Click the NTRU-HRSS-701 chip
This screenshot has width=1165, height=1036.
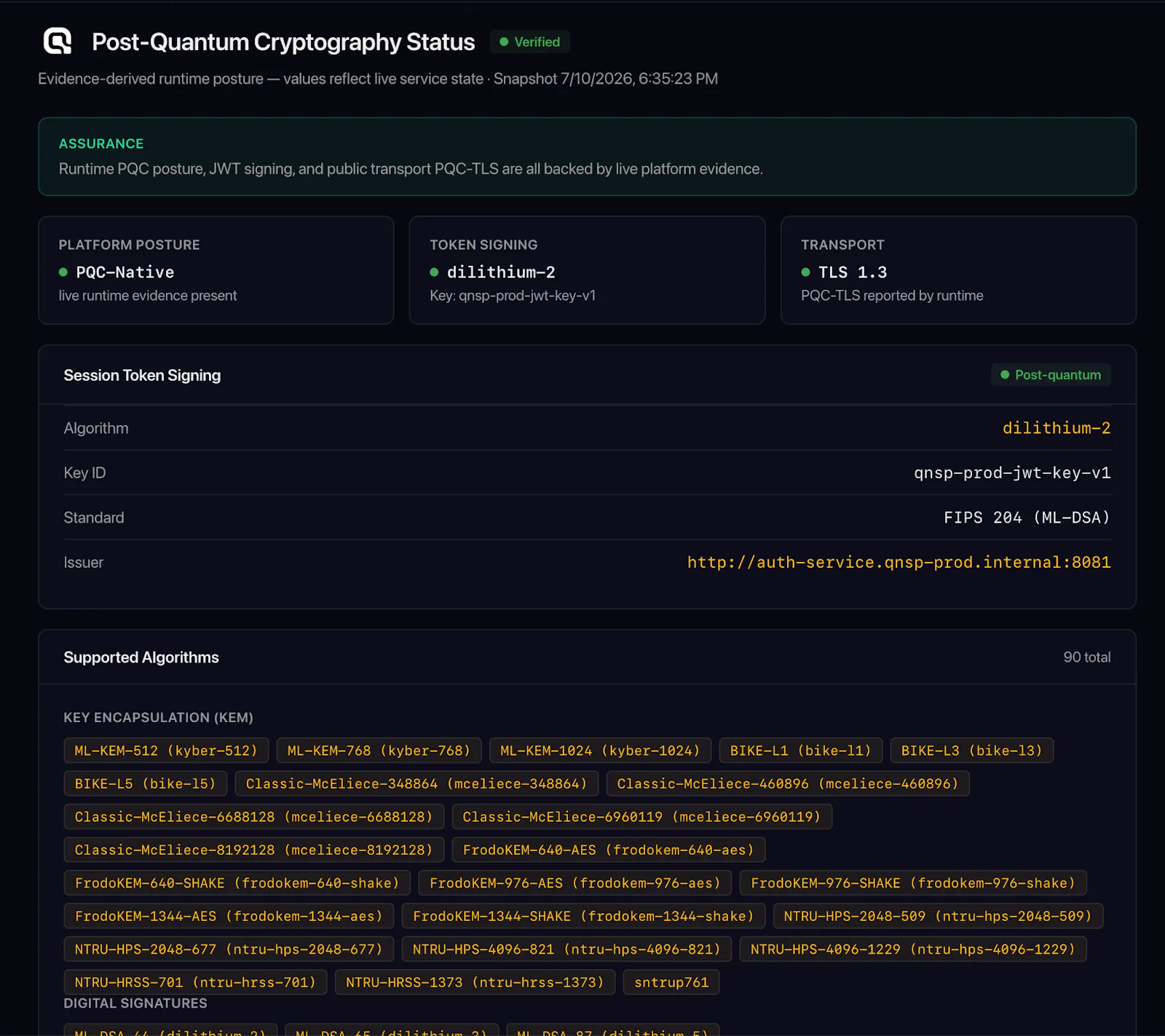pos(196,982)
